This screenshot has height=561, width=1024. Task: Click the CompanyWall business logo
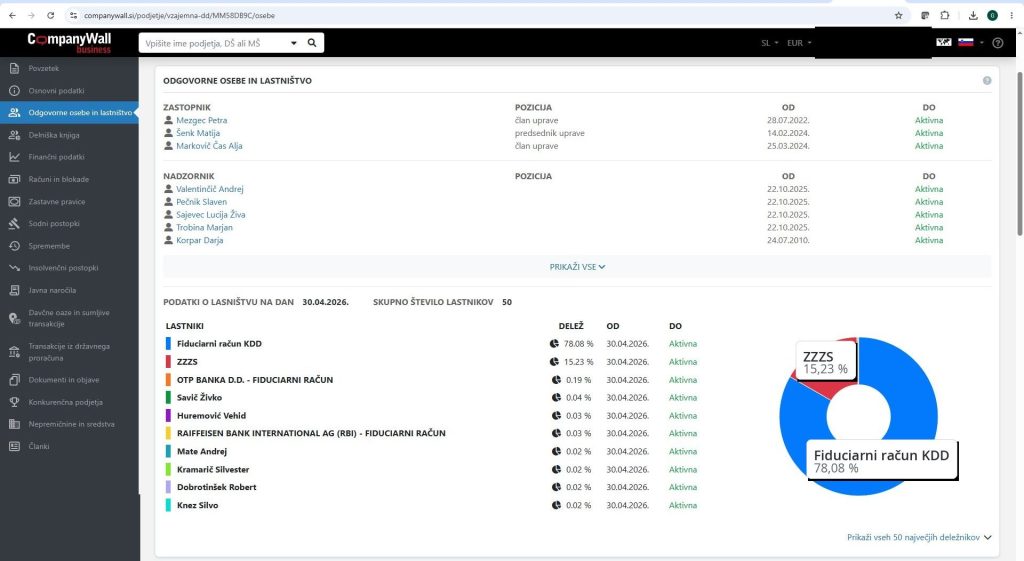(x=69, y=42)
